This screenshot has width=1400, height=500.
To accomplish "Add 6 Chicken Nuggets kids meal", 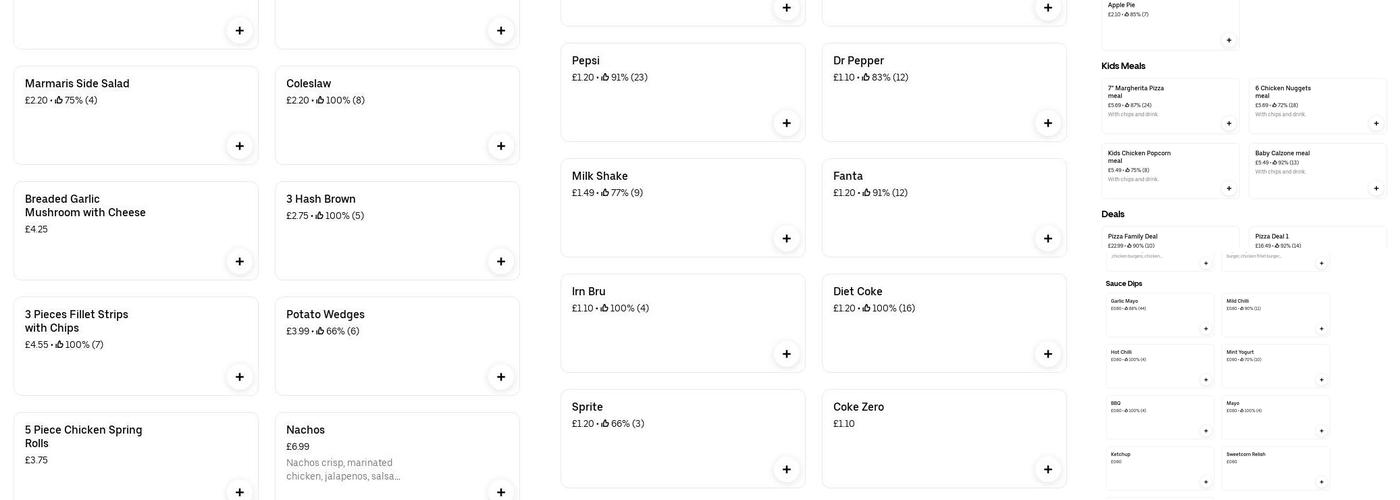I will coord(1376,124).
